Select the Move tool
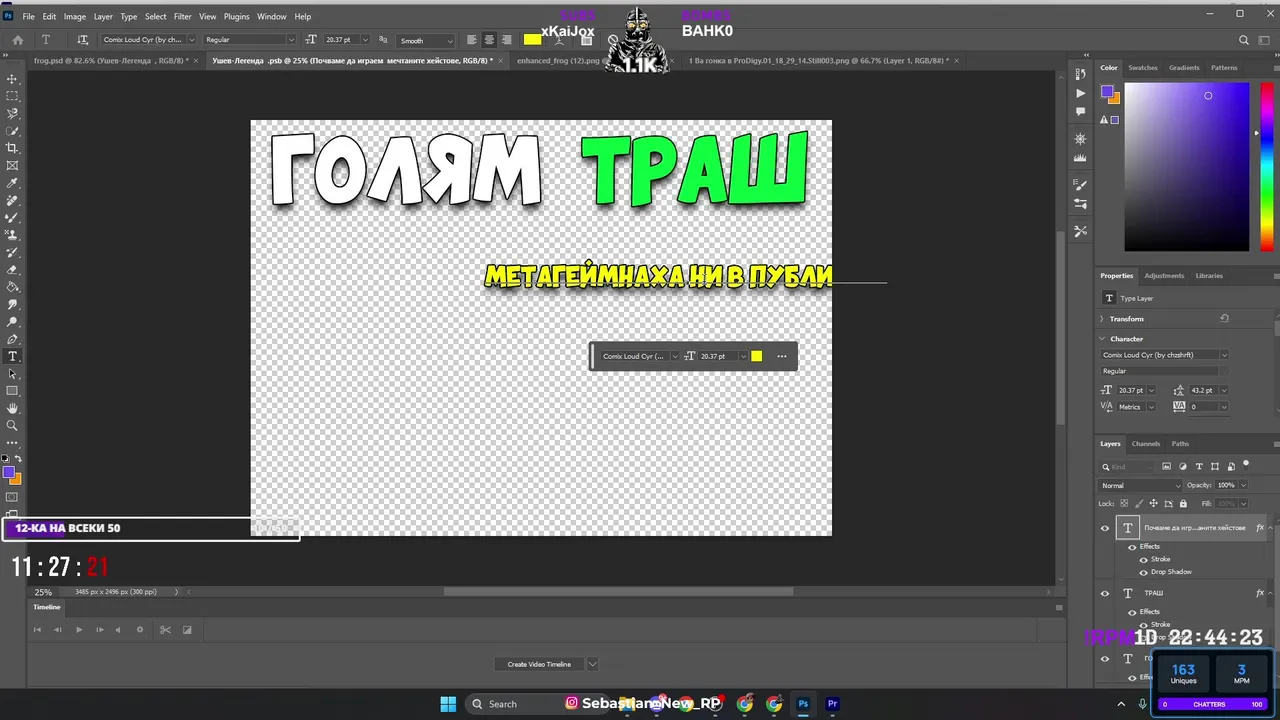The width and height of the screenshot is (1280, 720). click(x=12, y=79)
